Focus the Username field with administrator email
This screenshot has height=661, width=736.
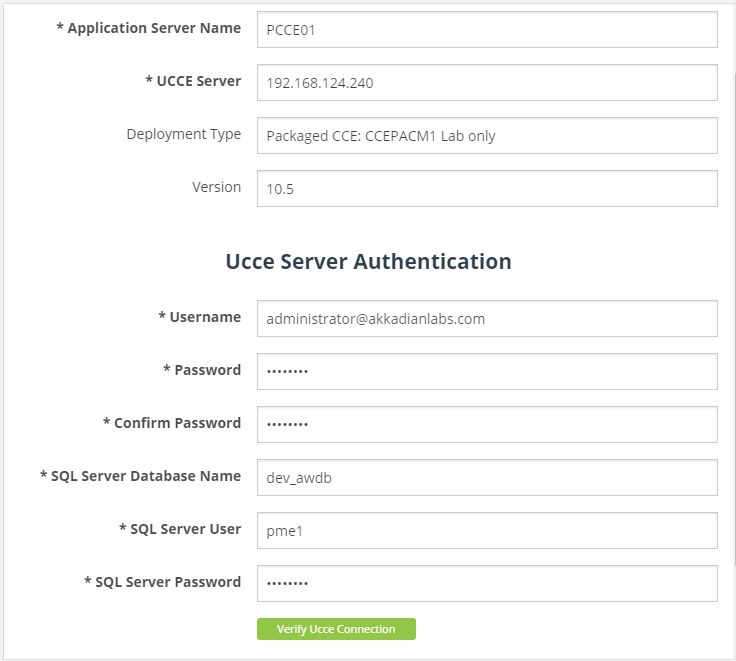(x=487, y=319)
